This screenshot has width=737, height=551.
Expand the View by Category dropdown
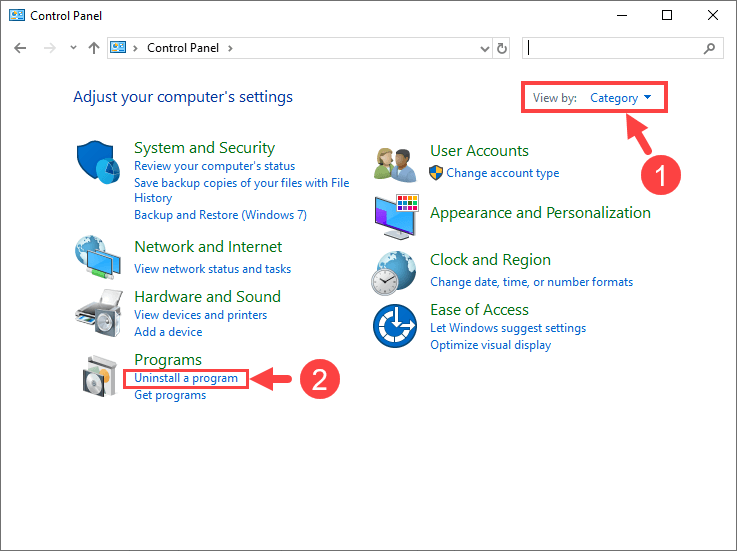620,98
